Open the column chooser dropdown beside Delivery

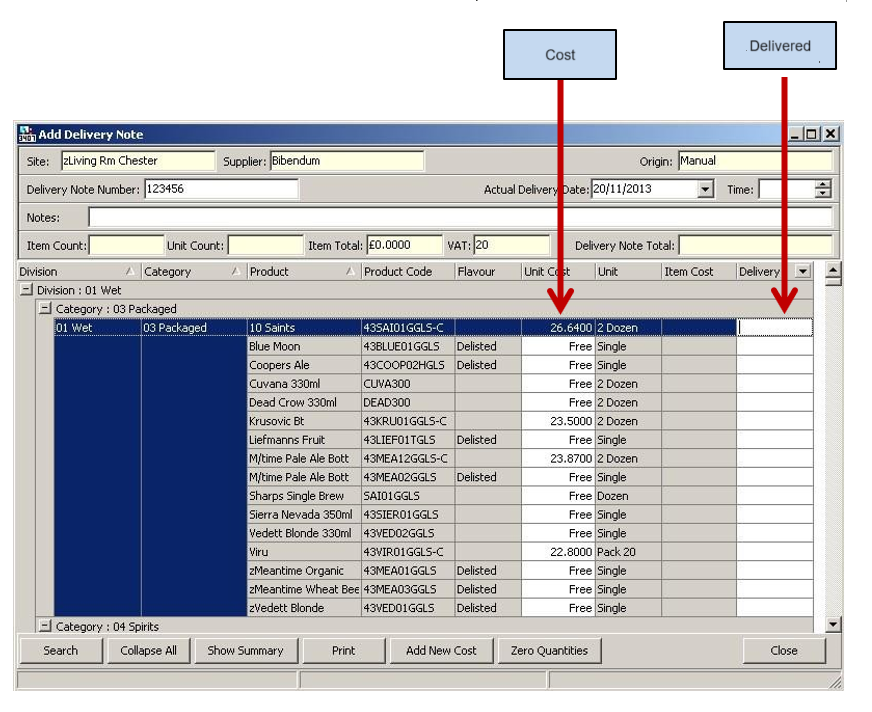click(802, 272)
